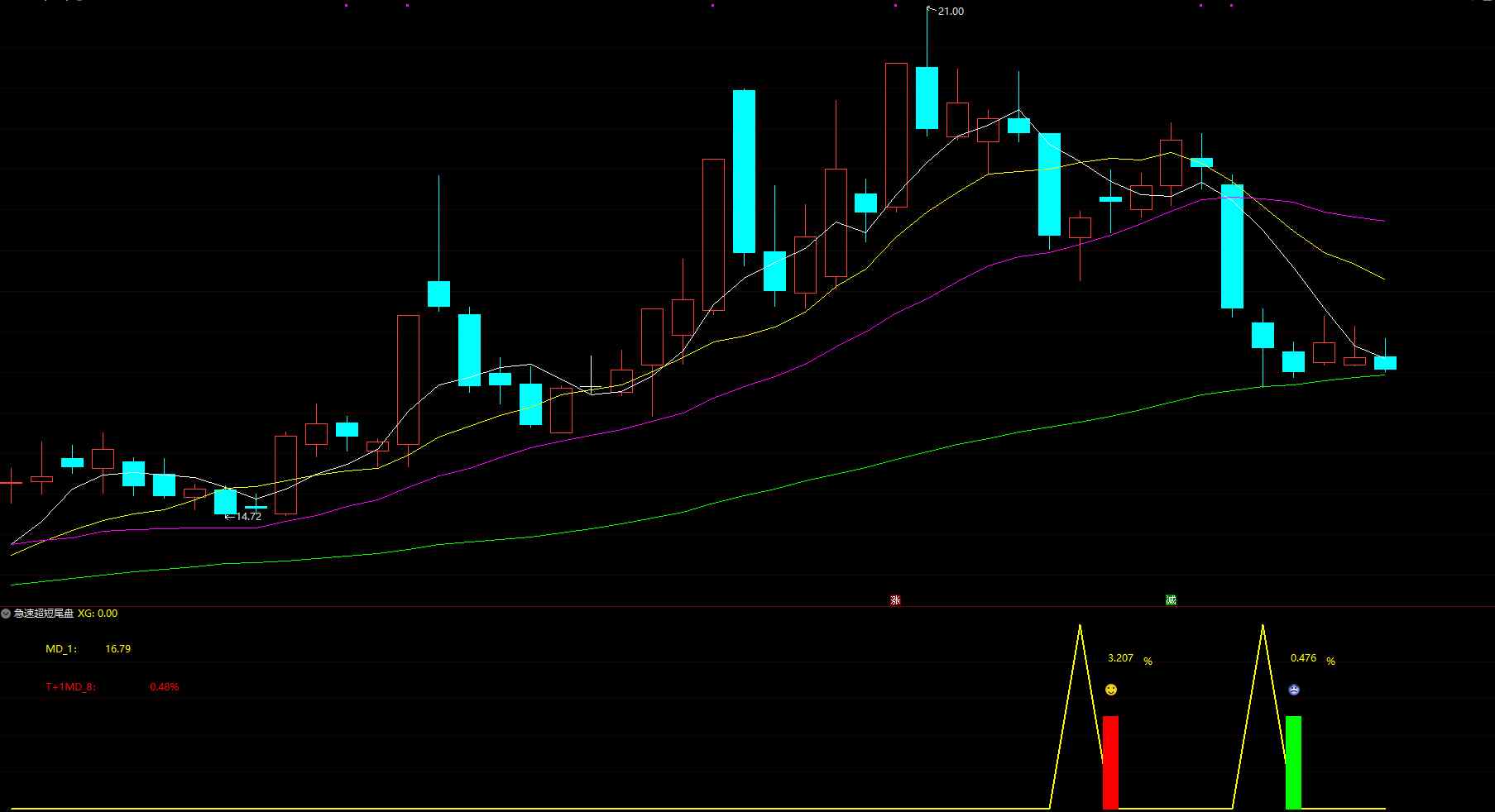Collapse the 急速超短尾盘 indicator panel arrow
Viewport: 1495px width, 812px height.
tap(6, 614)
